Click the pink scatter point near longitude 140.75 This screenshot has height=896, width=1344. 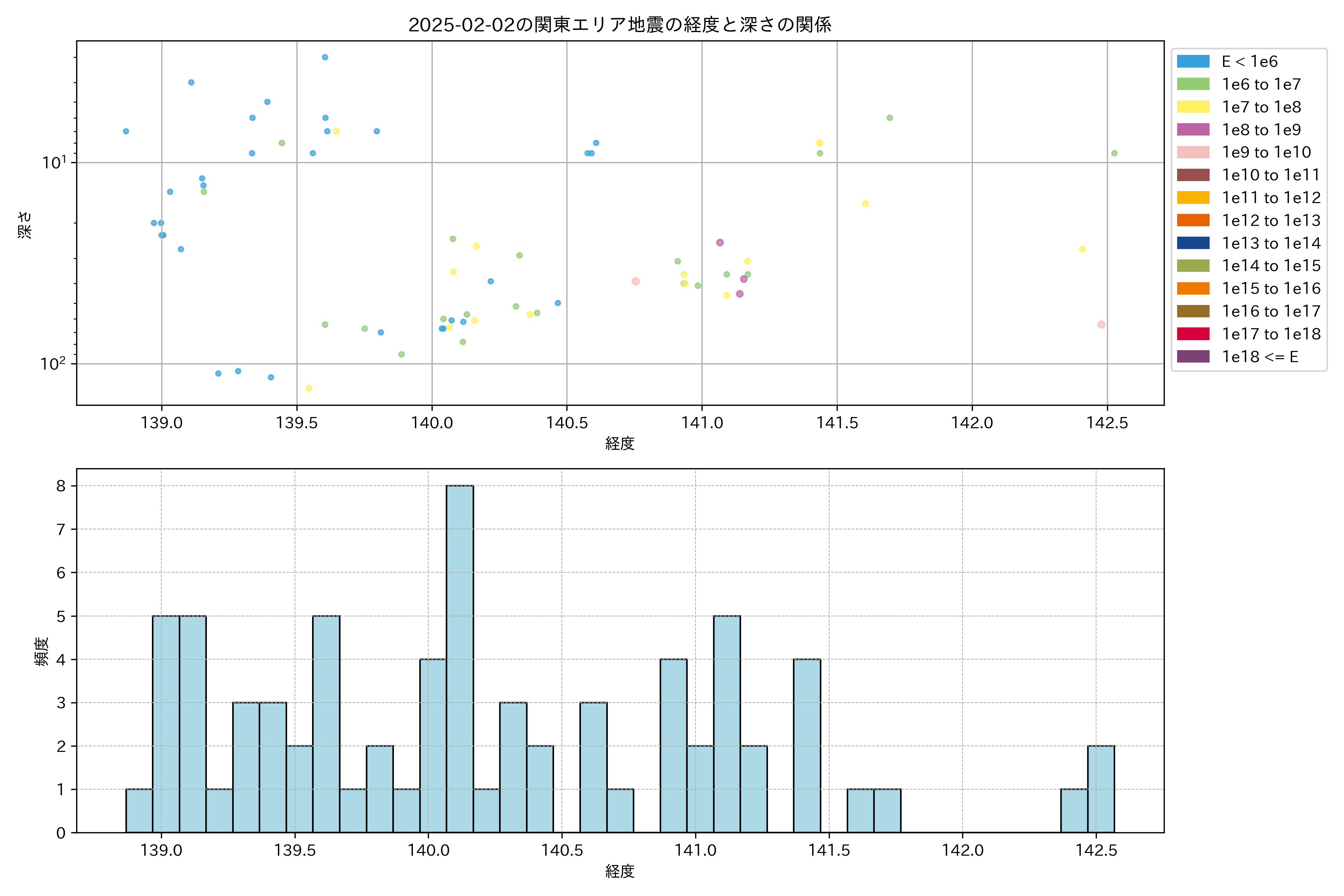coord(635,281)
